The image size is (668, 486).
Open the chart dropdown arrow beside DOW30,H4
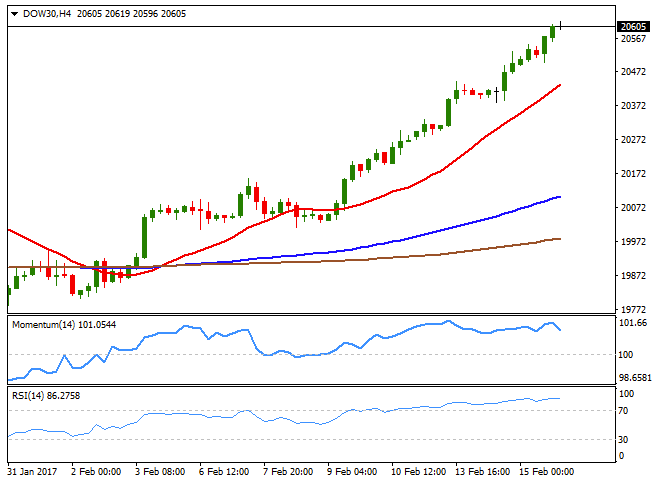[14, 14]
